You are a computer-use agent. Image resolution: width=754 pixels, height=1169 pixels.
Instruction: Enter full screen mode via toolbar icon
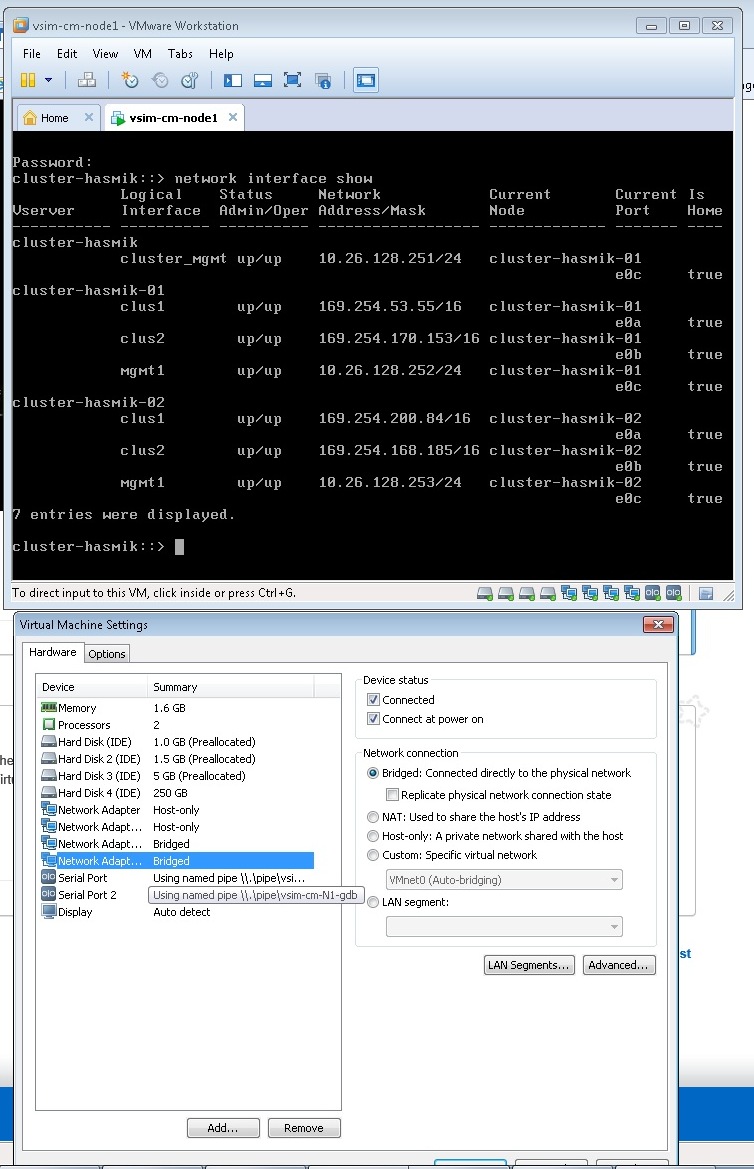tap(292, 80)
